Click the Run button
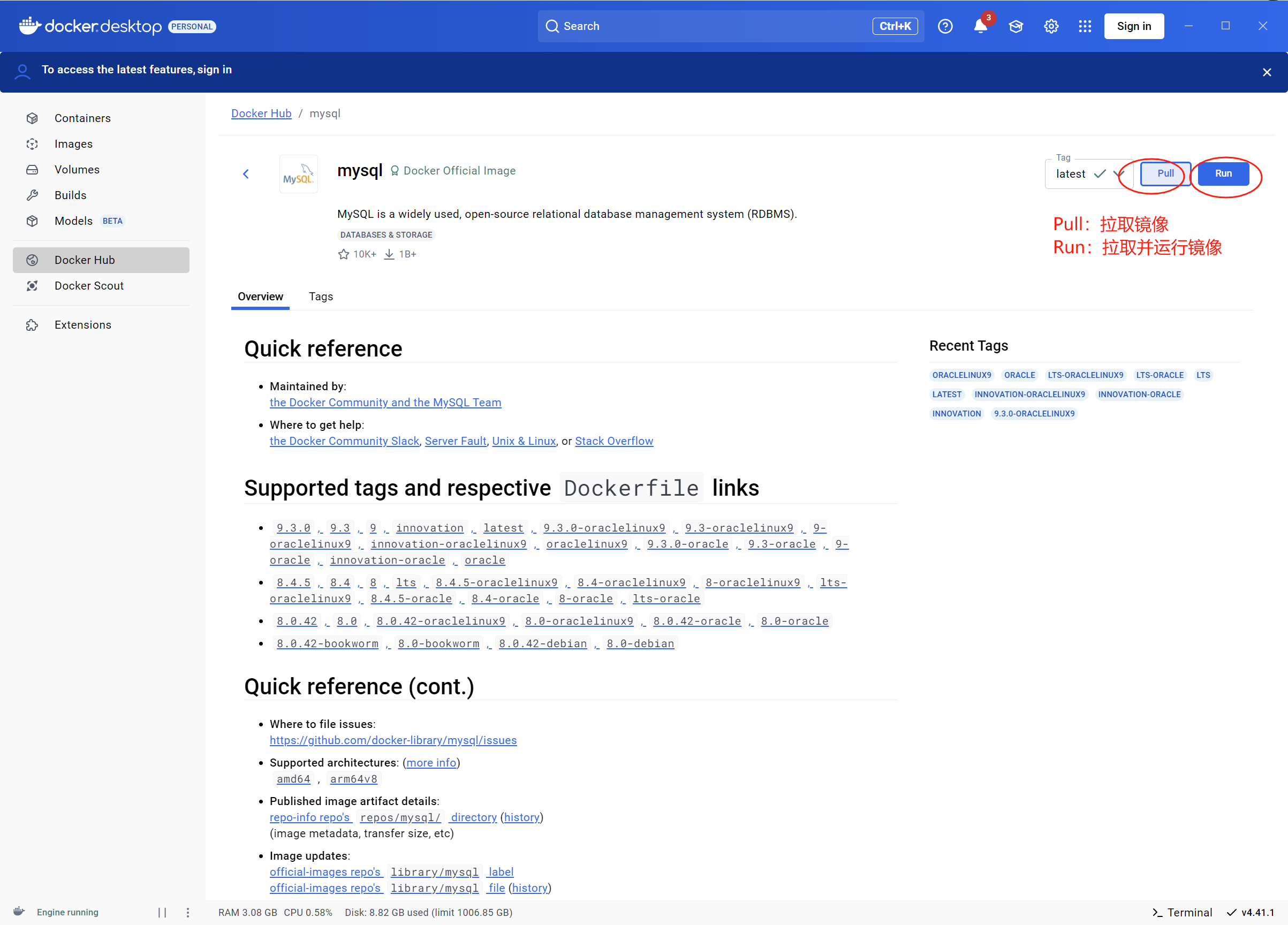 [1223, 173]
